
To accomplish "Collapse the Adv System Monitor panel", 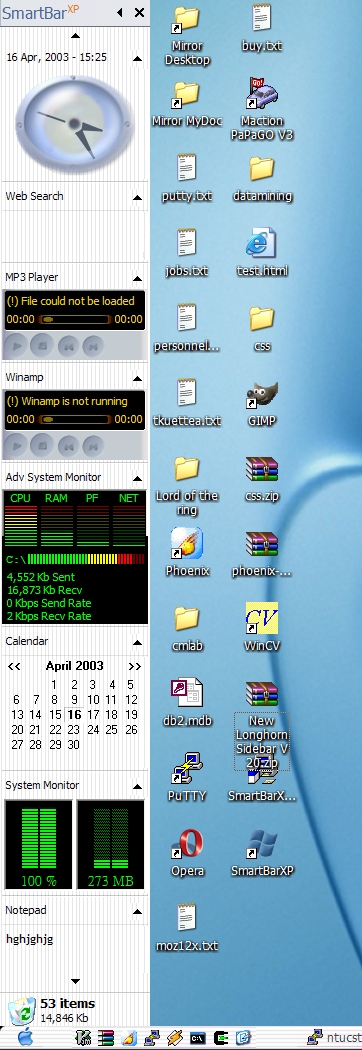I will pos(137,478).
